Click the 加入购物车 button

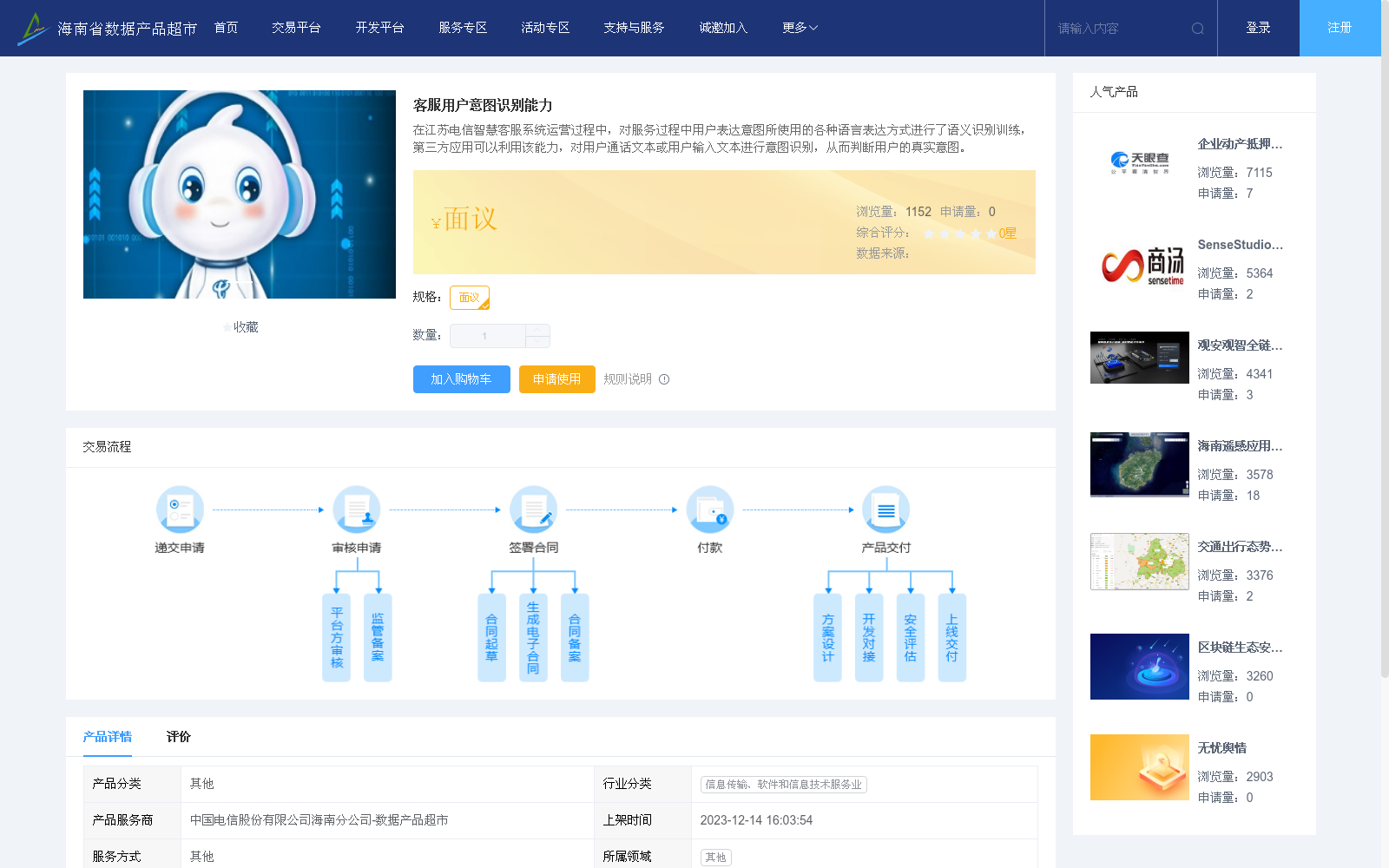coord(462,379)
